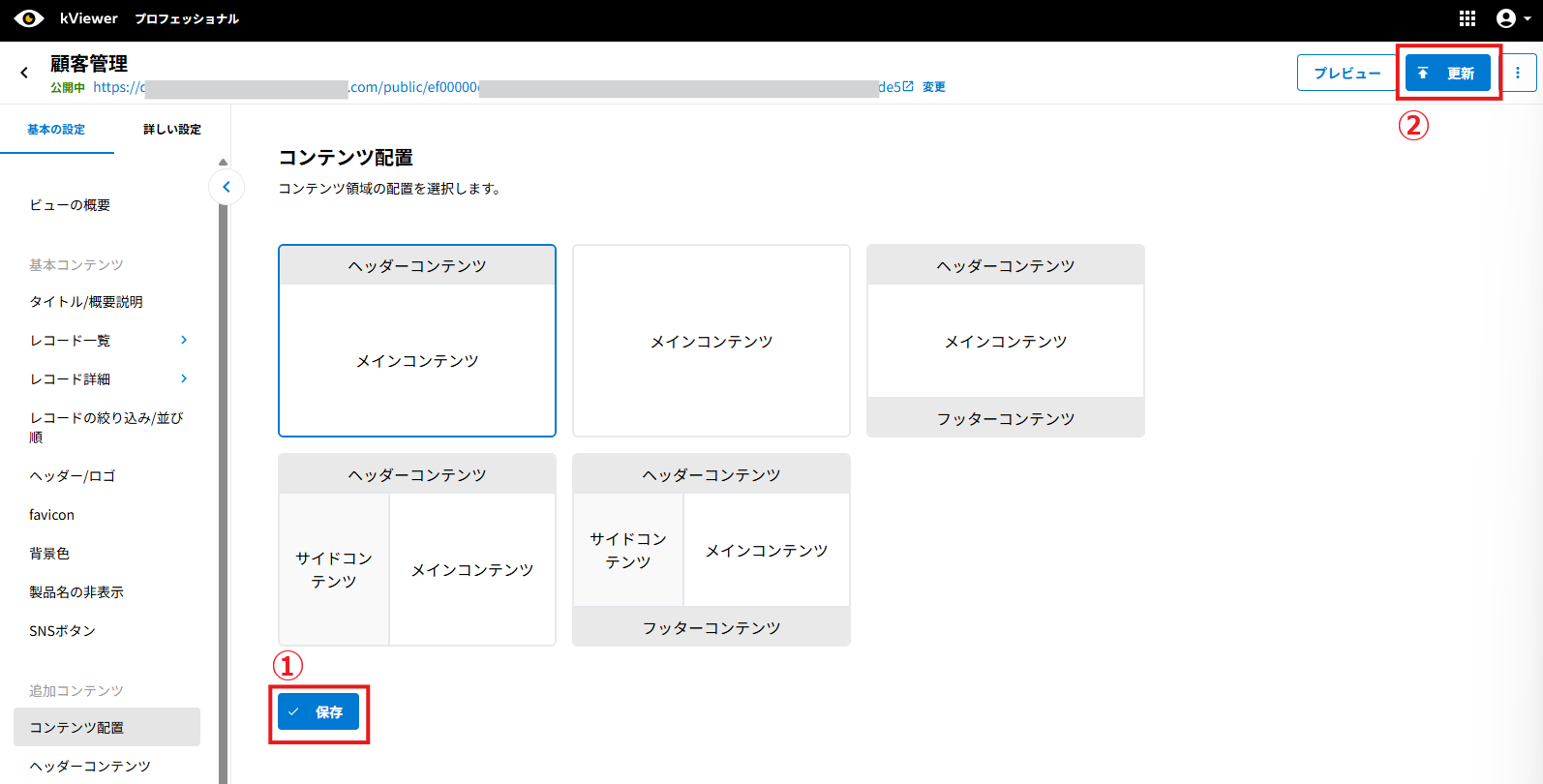Select header and main content layout
Image resolution: width=1543 pixels, height=784 pixels.
point(416,341)
